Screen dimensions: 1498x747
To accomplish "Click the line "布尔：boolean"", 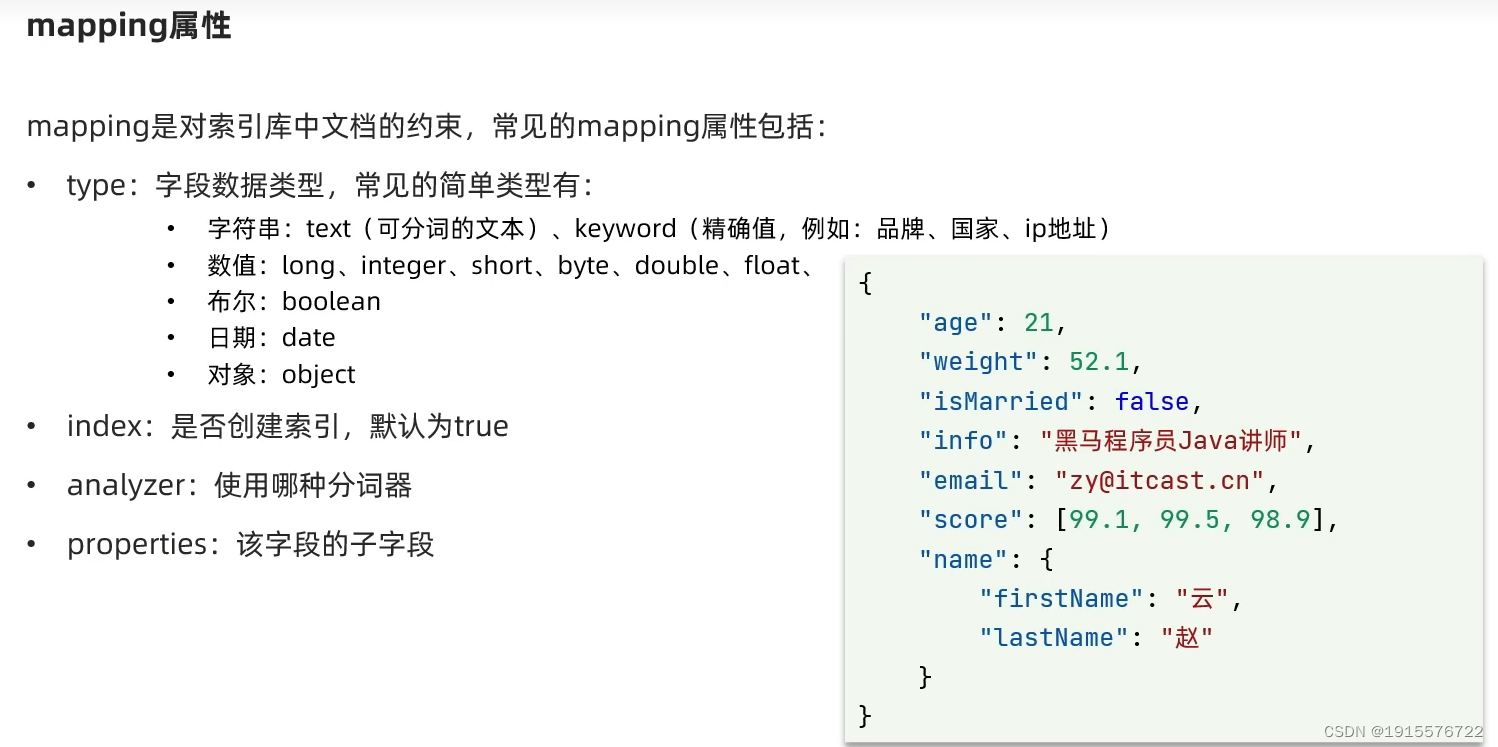I will 294,302.
